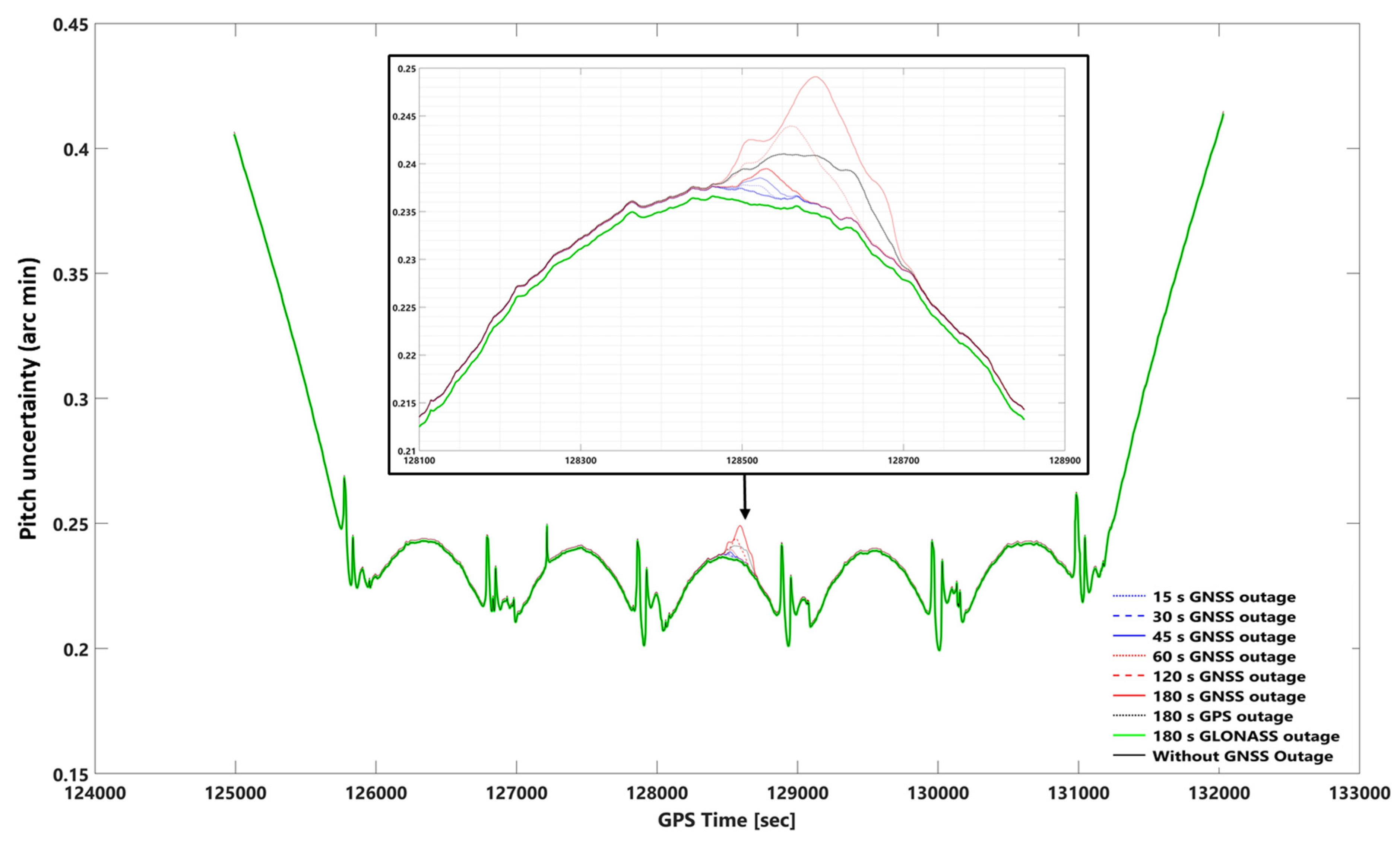The image size is (1400, 844).
Task: Click the solid red legend line for 180 s GNSS outage
Action: [x=1129, y=696]
